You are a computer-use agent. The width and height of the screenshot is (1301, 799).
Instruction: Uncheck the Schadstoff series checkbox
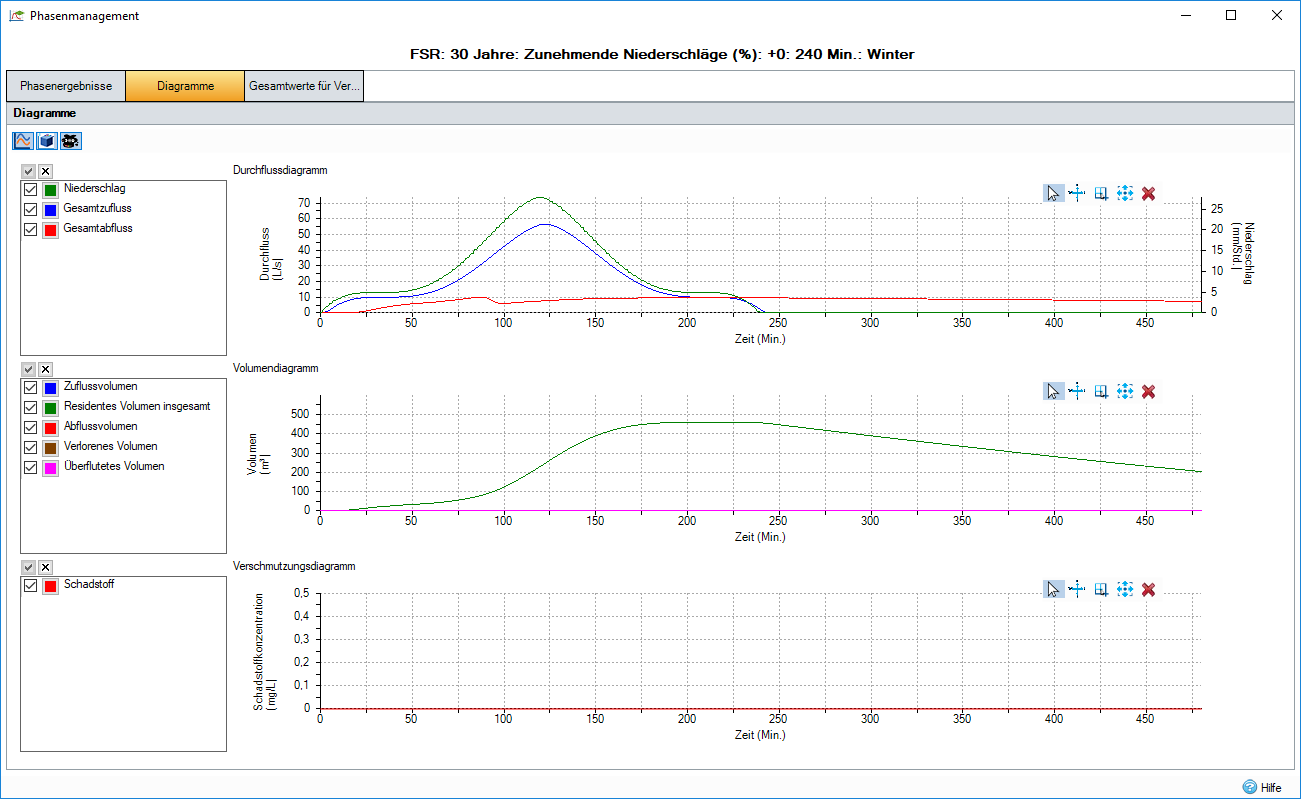30,585
